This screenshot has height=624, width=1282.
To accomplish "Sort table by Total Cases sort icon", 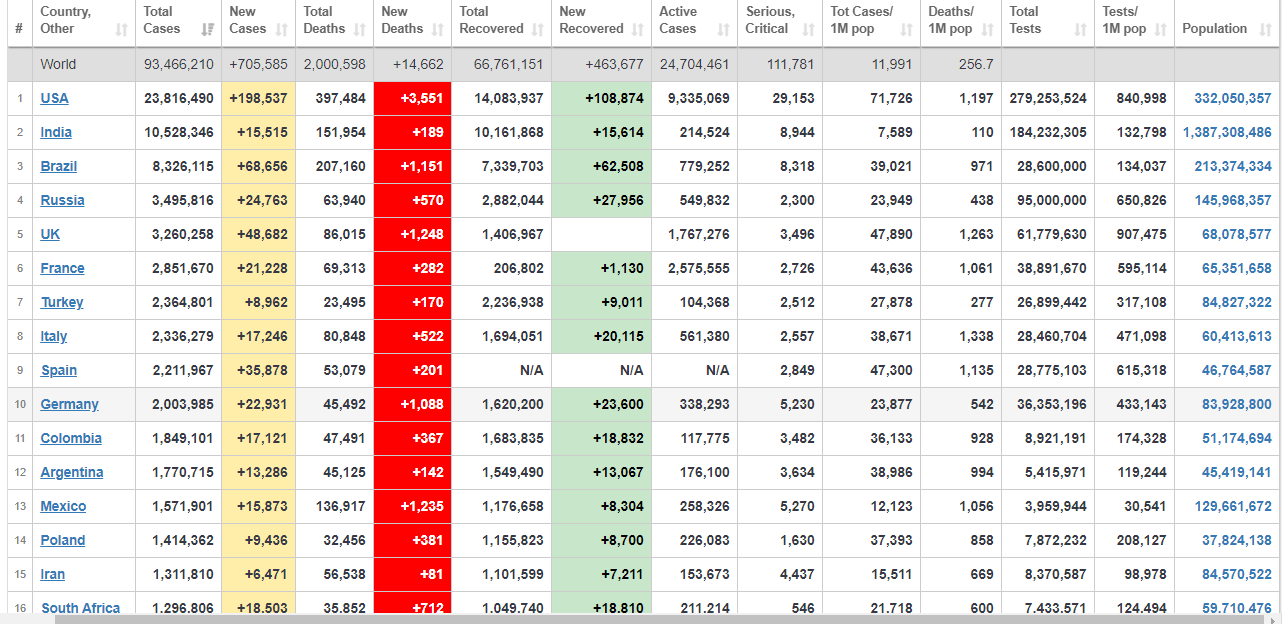I will (x=208, y=30).
